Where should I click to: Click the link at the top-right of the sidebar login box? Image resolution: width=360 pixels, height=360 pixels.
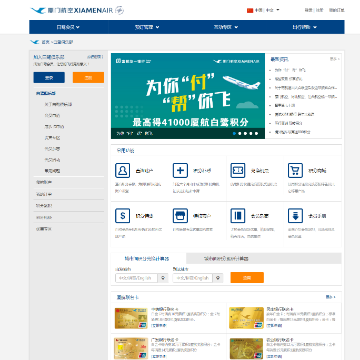click(95, 57)
